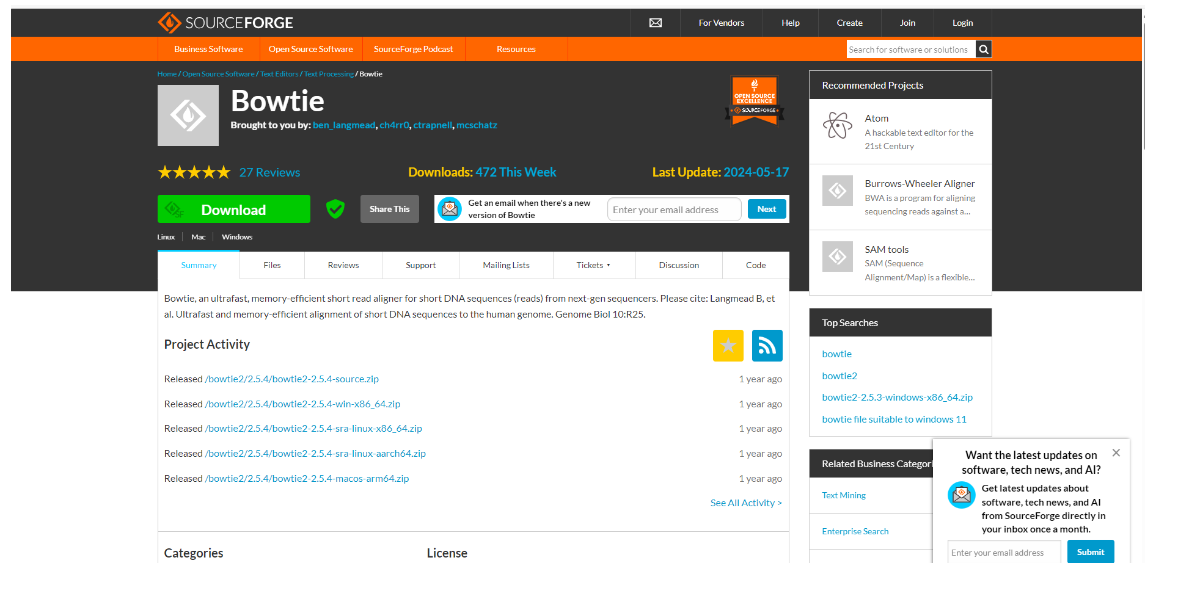Click the Burrows-Wheeler Aligner project icon
Screen dimensions: 1196x590
point(837,191)
